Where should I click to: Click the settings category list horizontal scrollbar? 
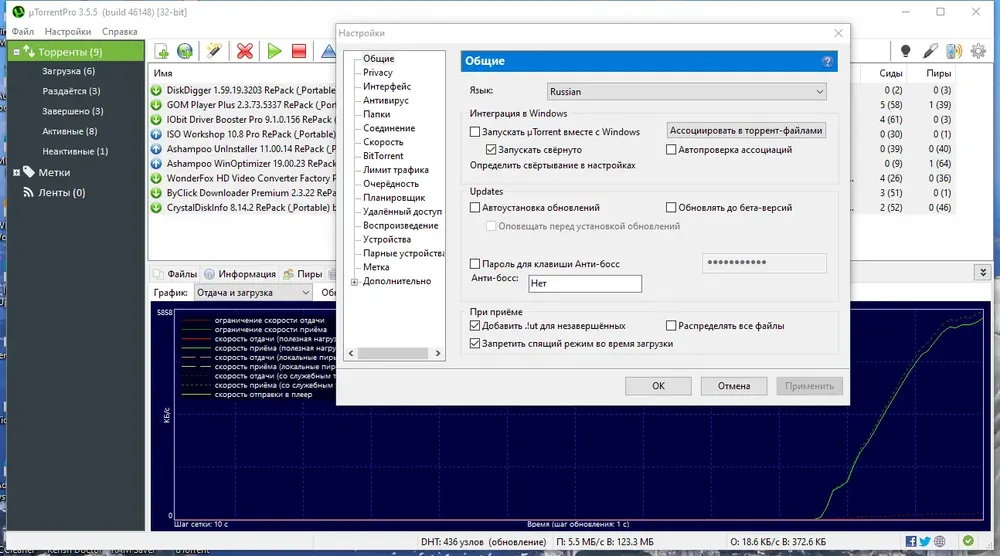[394, 353]
